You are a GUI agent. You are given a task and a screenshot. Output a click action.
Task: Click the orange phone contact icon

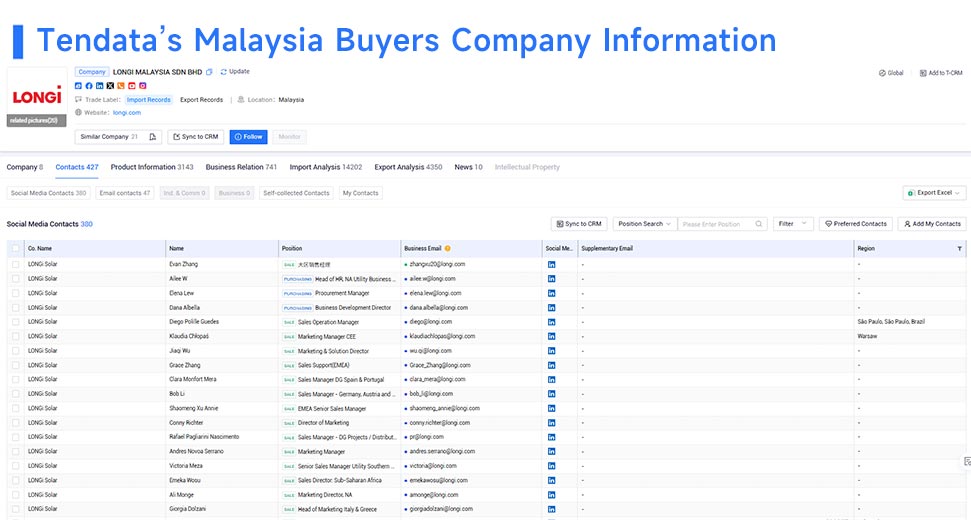click(121, 86)
